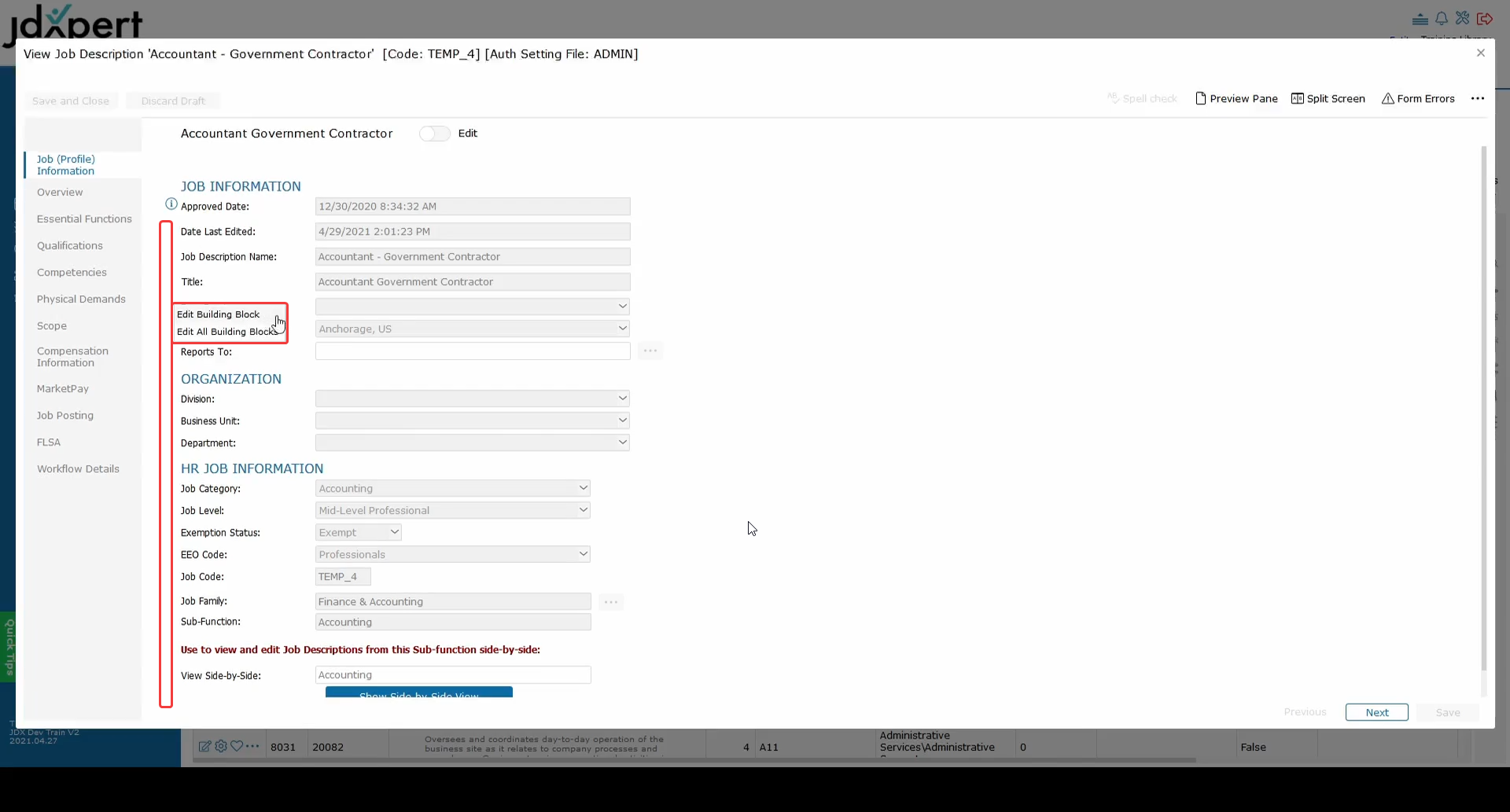Switch to Split Screen view
The width and height of the screenshot is (1510, 812).
coord(1328,98)
